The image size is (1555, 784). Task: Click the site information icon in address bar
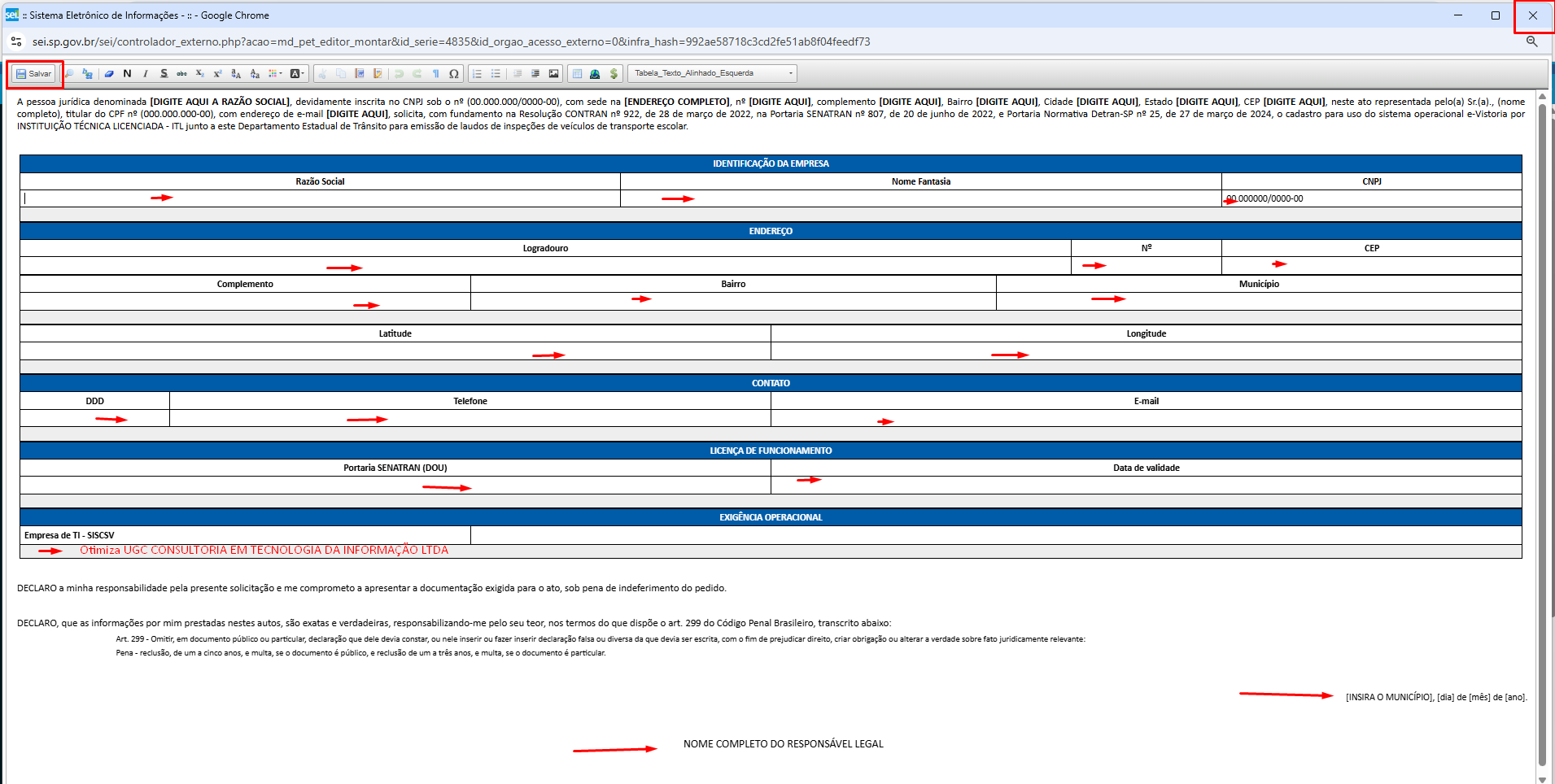pos(16,41)
